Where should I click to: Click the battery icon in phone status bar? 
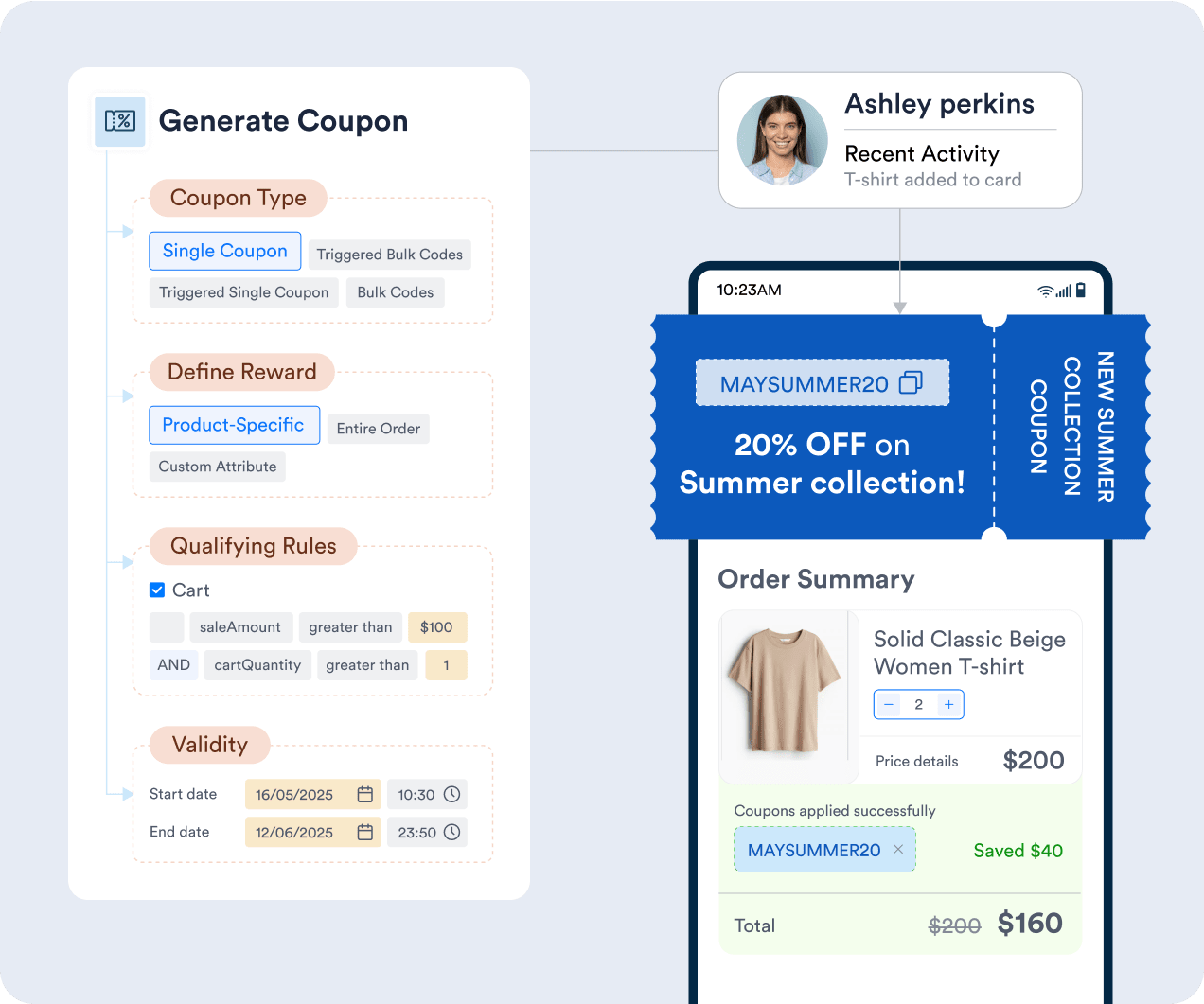pos(1081,290)
